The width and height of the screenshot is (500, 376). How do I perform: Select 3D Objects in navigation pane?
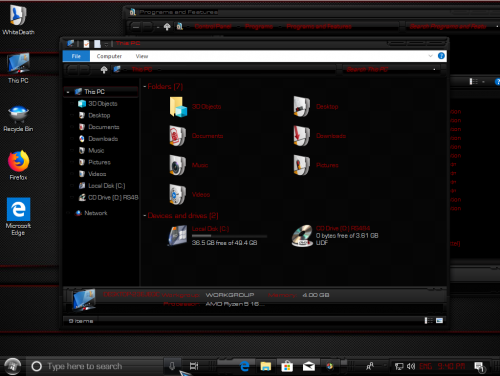coord(103,104)
